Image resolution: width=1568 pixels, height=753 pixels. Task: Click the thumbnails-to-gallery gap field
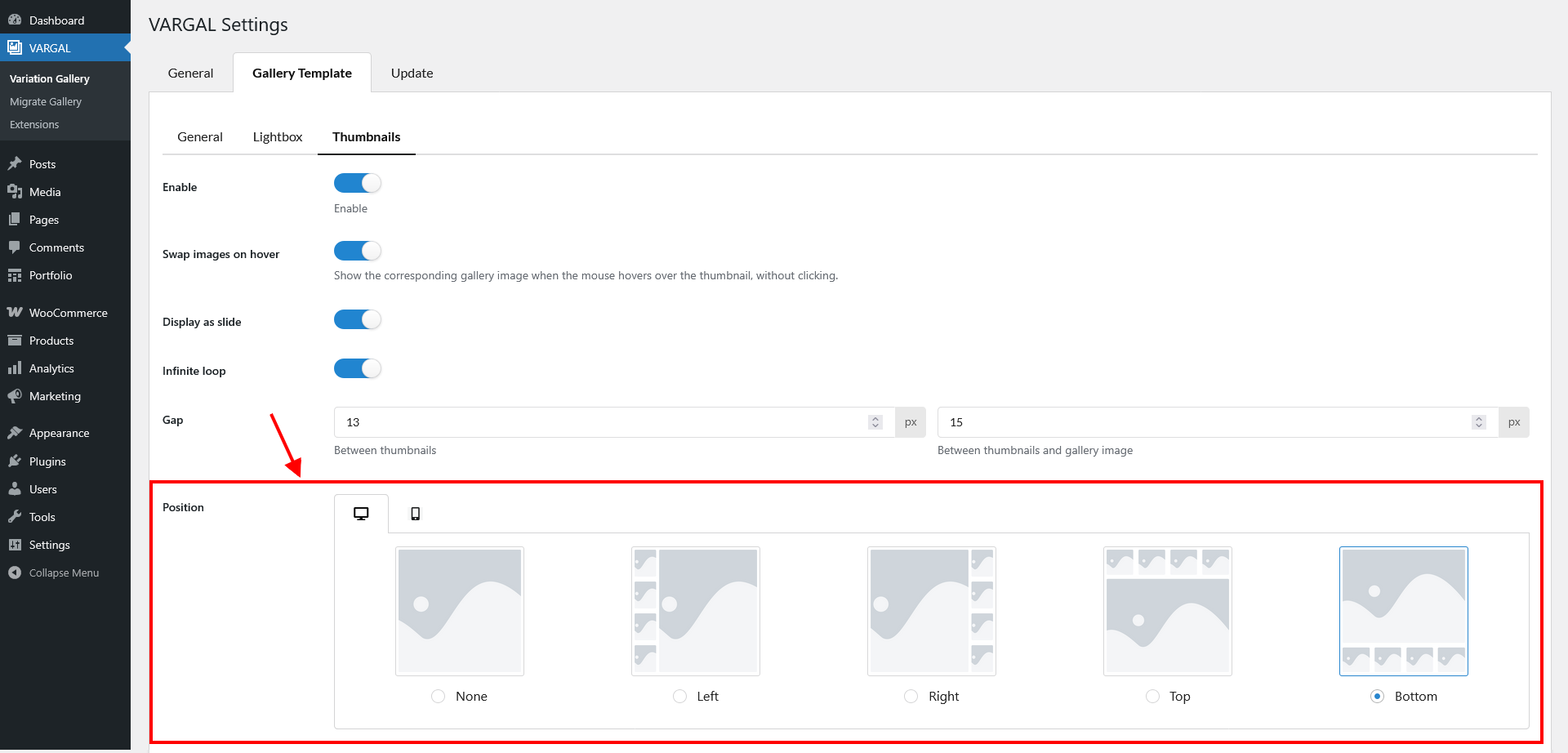(1218, 422)
